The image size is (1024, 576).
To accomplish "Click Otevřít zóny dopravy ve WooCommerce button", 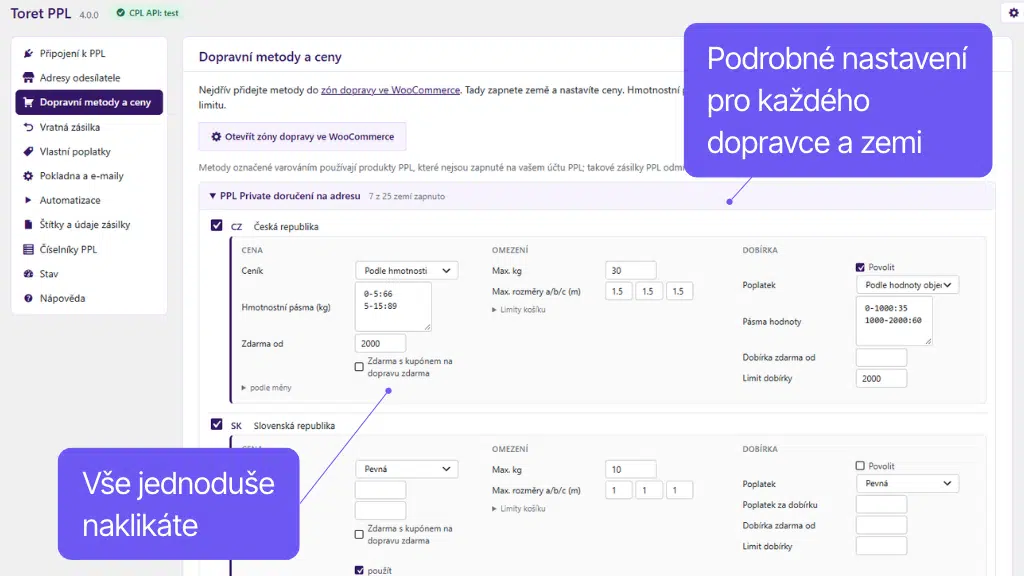I will 302,136.
